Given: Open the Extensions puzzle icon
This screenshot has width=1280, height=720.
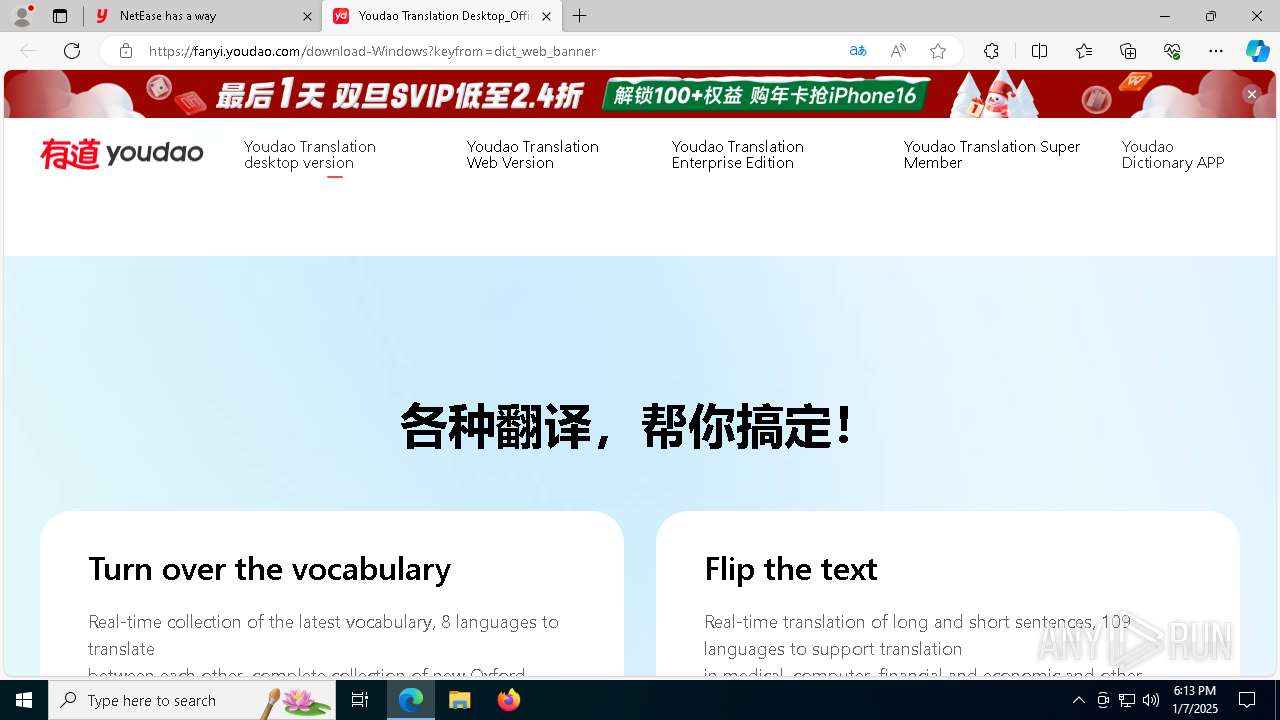Looking at the screenshot, I should (x=991, y=51).
